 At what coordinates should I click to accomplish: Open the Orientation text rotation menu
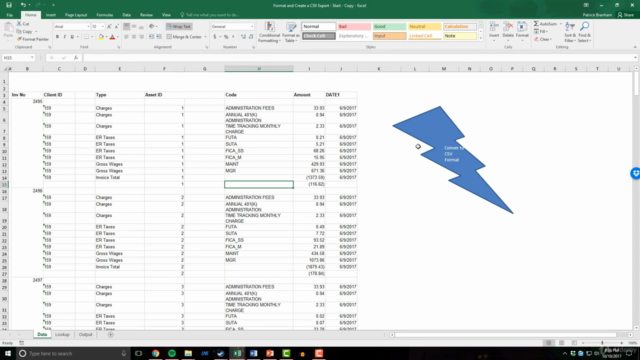pos(153,27)
